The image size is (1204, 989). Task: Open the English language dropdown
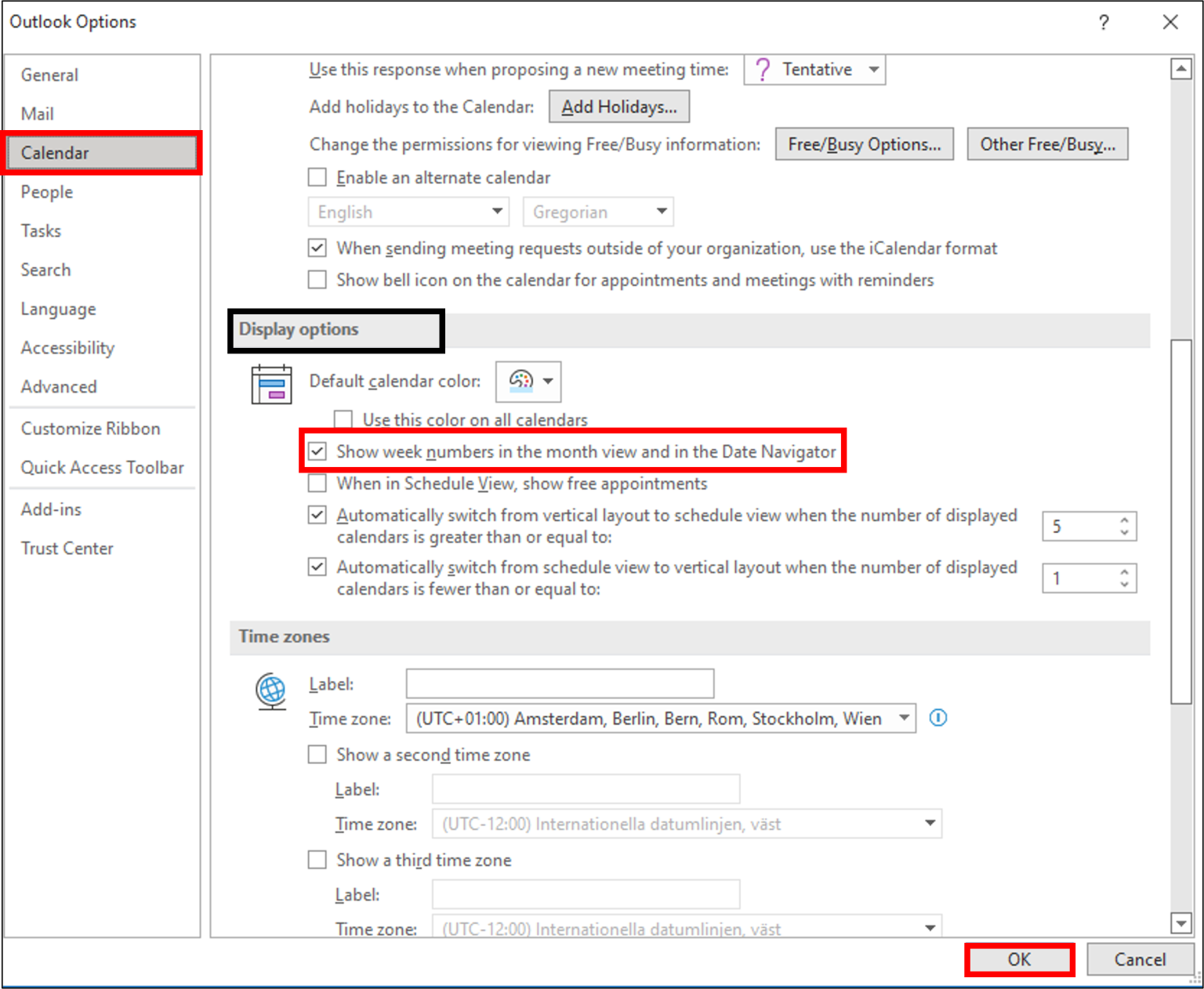coord(497,212)
